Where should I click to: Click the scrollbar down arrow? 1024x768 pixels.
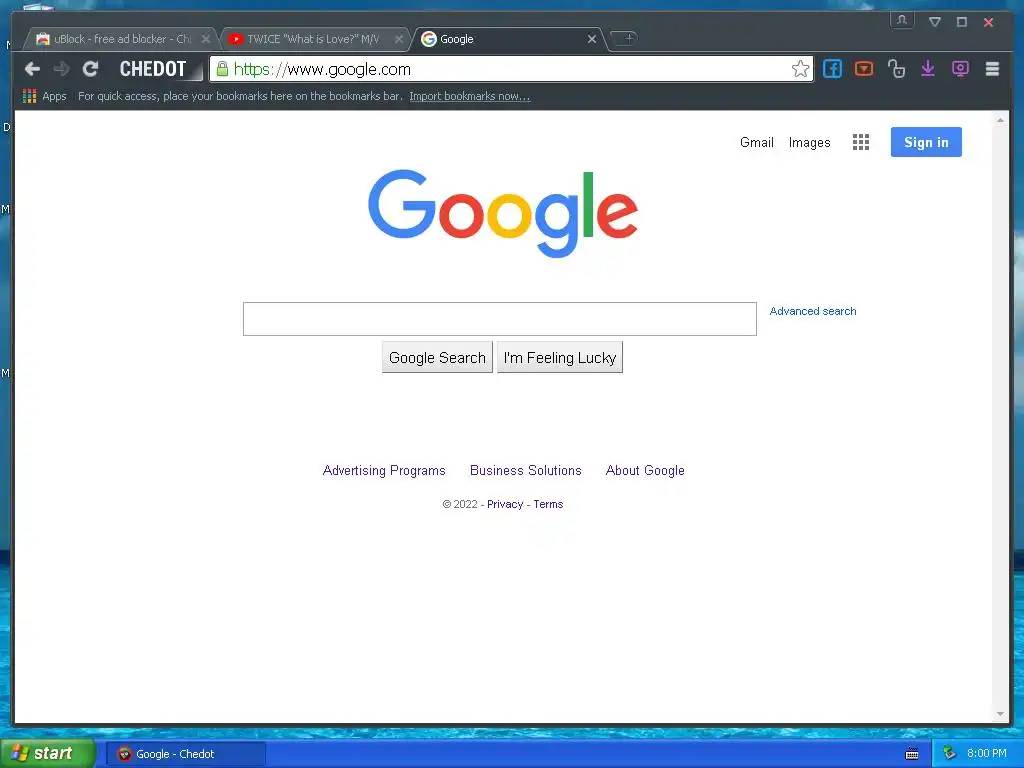point(1000,714)
